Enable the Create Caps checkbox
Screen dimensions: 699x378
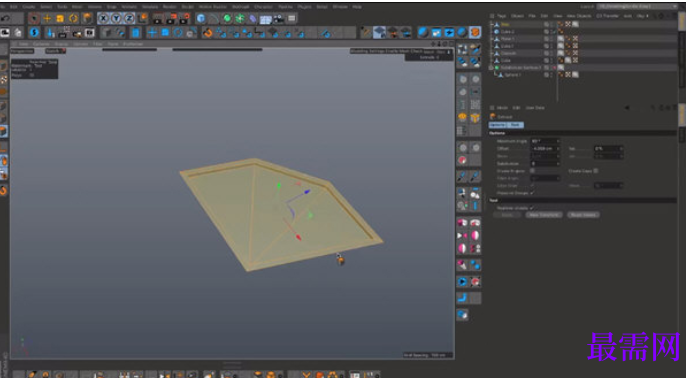pos(596,171)
